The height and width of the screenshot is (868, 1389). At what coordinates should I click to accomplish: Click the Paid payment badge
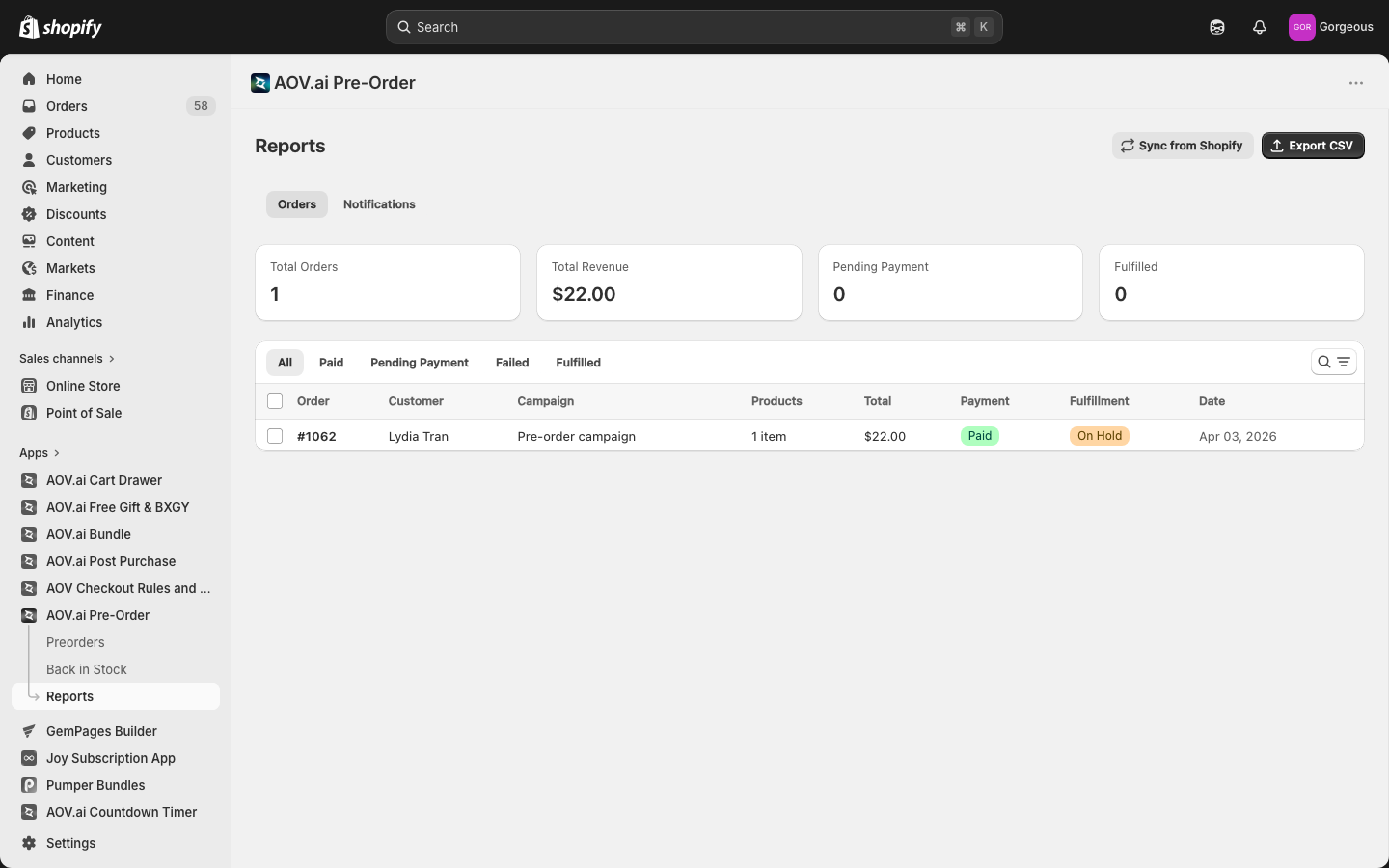[980, 436]
